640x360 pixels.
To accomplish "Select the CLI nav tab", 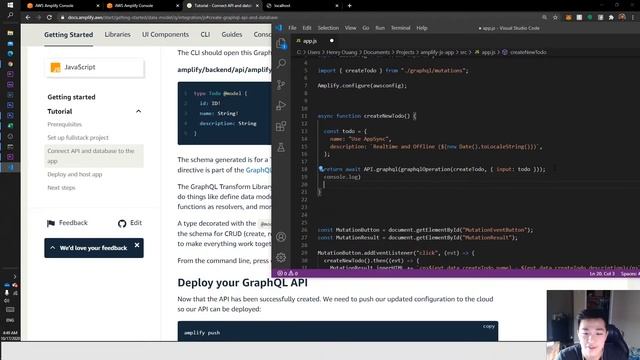I will pos(205,35).
